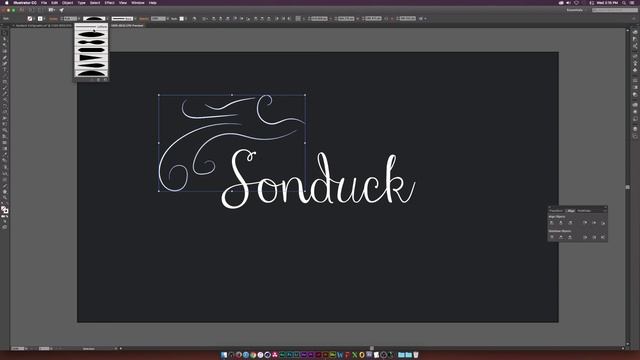Viewport: 640px width, 360px height.
Task: Click Vertical Distribute Bottom in Distribute Objects
Action: pos(570,237)
